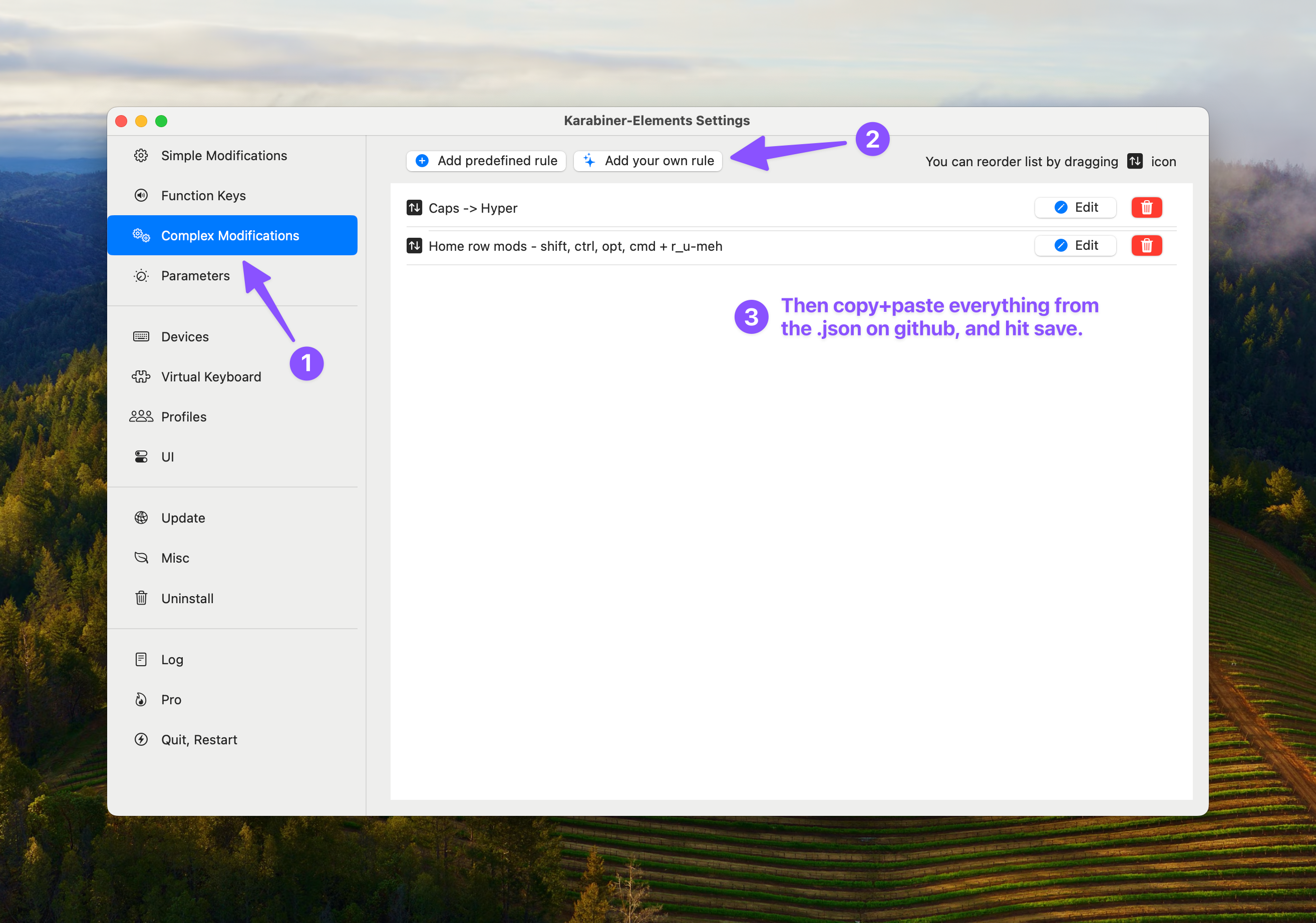Delete the Caps -> Hyper rule
The width and height of the screenshot is (1316, 923).
pos(1146,207)
